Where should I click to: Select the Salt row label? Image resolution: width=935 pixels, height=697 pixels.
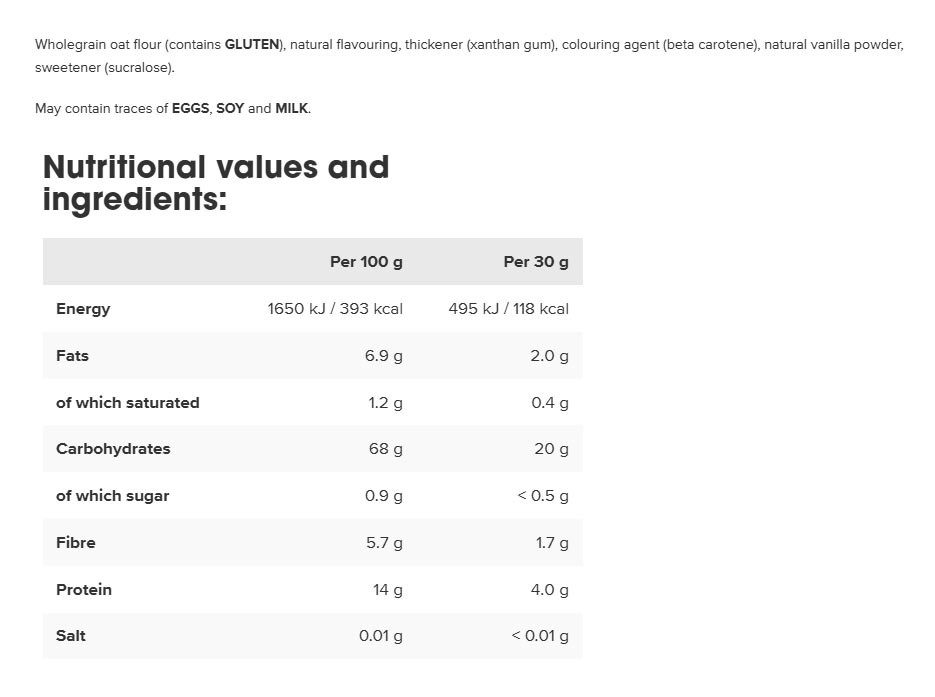tap(71, 636)
